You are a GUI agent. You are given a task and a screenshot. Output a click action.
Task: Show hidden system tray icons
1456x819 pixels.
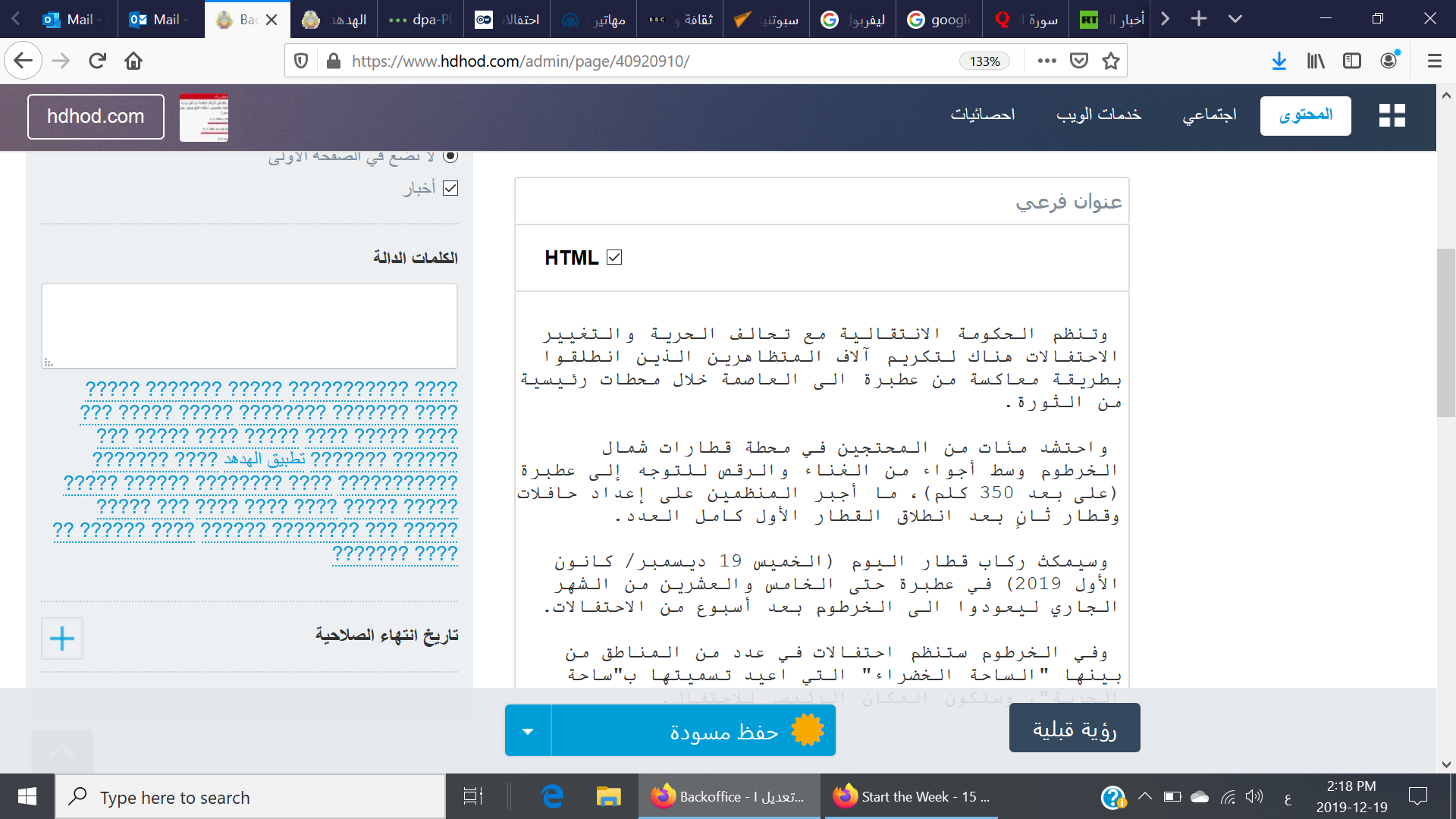pos(1145,796)
